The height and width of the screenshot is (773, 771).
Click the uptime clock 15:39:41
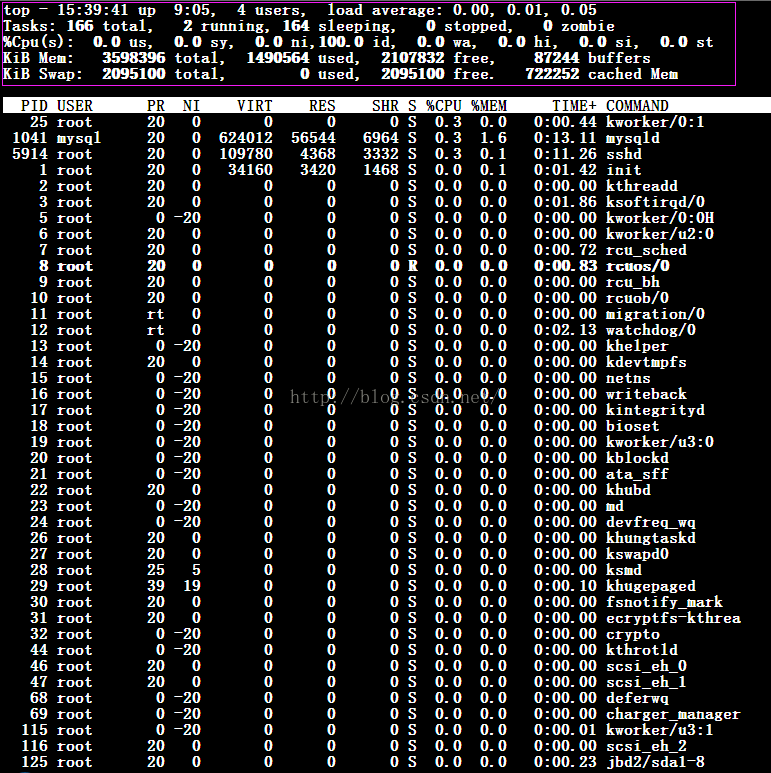[x=93, y=10]
